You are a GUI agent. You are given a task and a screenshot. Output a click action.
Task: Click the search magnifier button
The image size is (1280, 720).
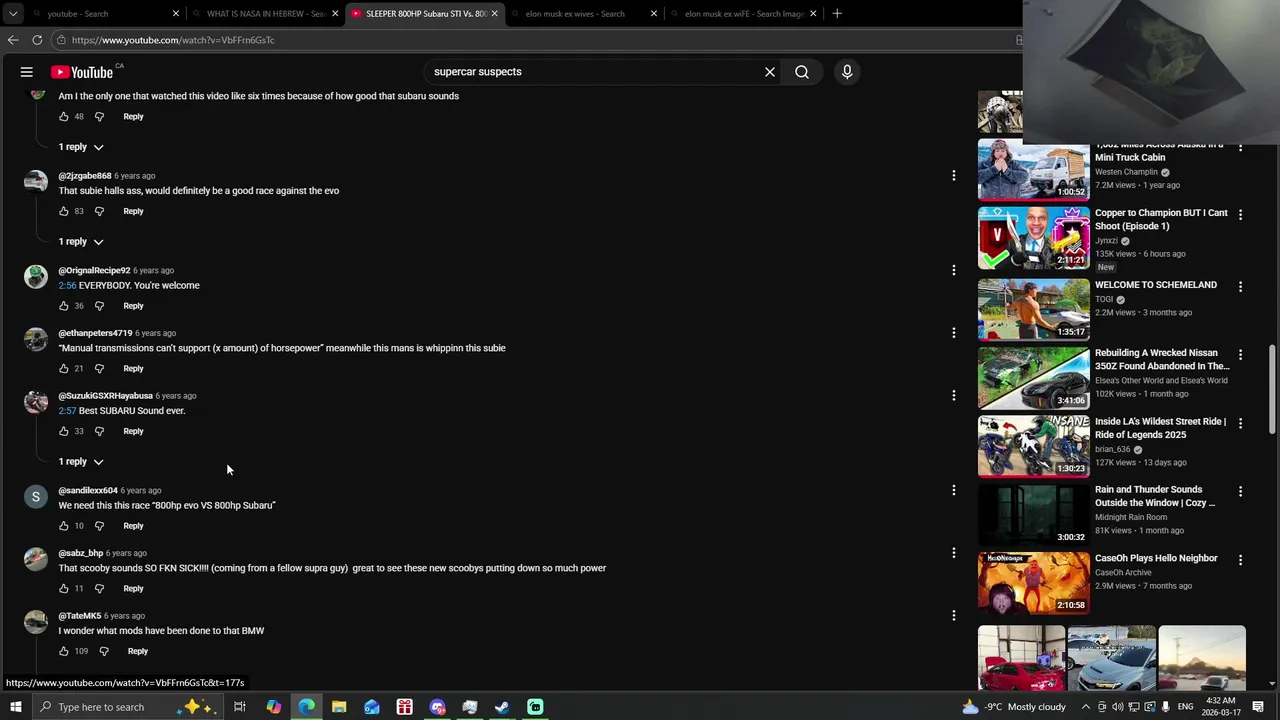(x=802, y=72)
